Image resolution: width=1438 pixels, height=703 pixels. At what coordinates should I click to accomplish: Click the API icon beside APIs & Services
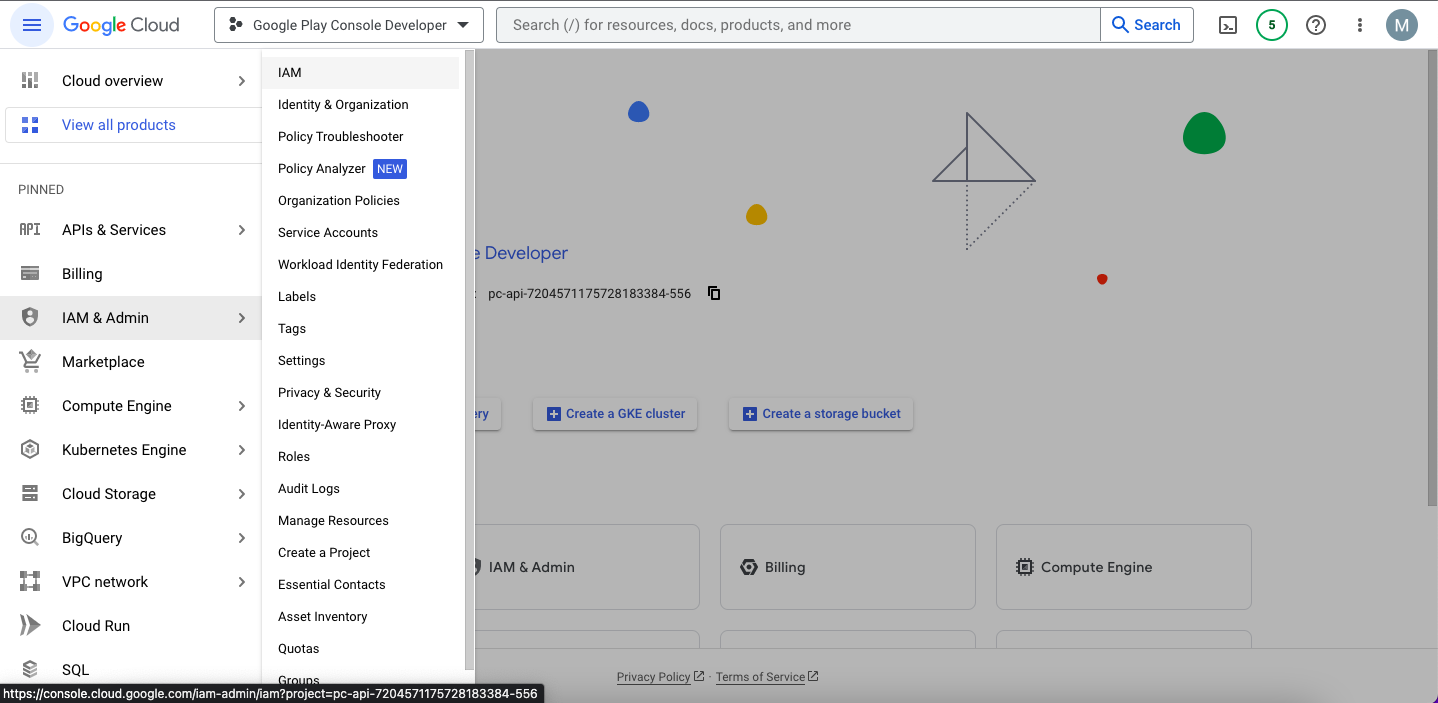(x=30, y=230)
